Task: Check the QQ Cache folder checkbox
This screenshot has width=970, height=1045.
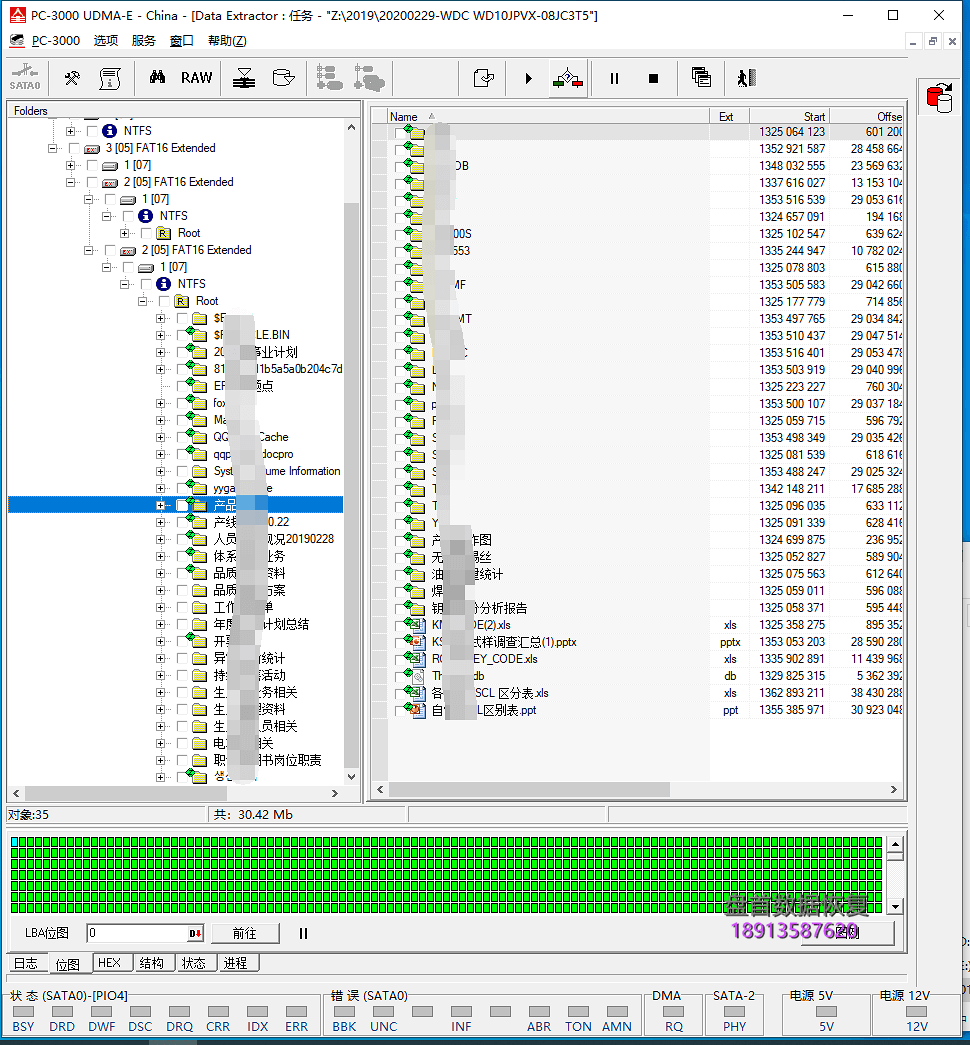Action: [182, 437]
